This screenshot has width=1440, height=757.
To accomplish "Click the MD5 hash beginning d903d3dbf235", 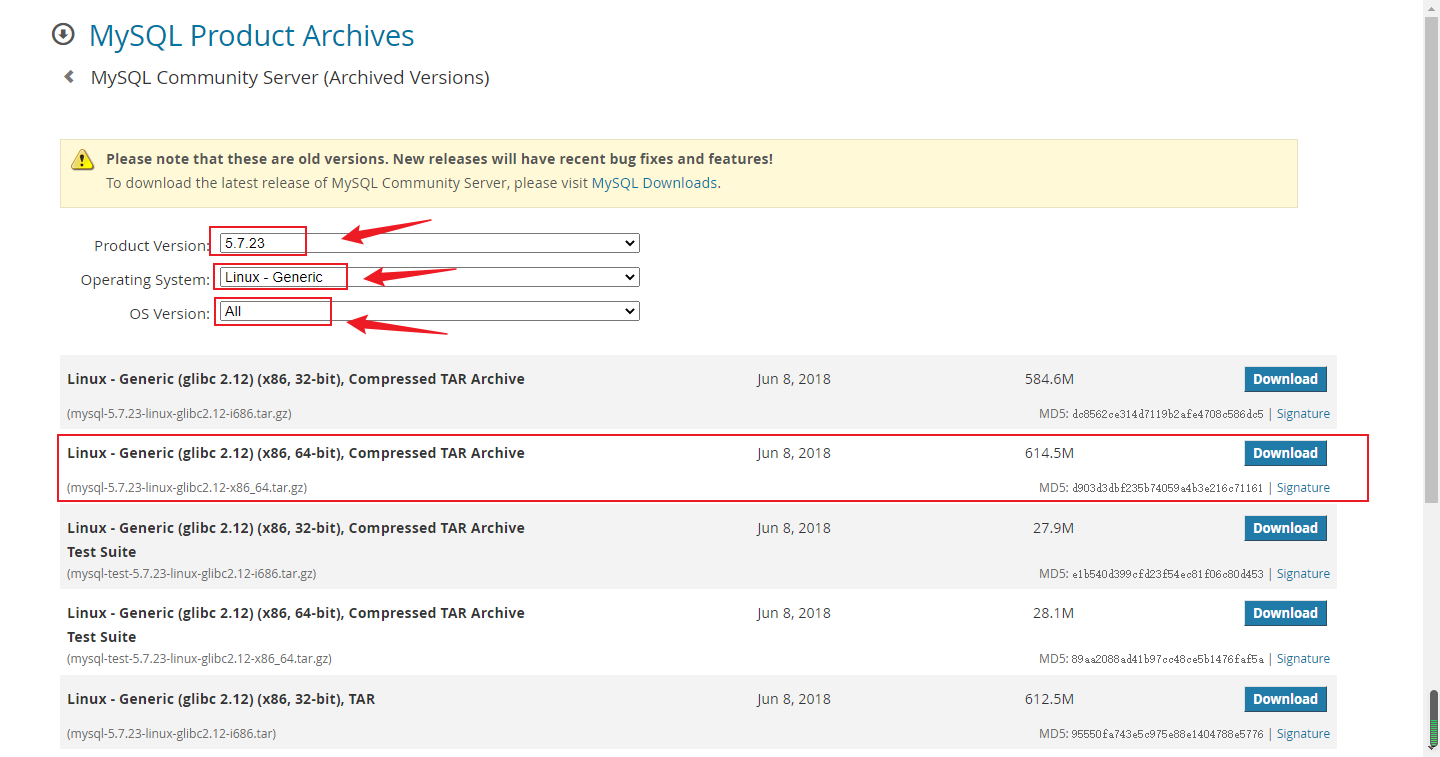I will (x=1167, y=488).
